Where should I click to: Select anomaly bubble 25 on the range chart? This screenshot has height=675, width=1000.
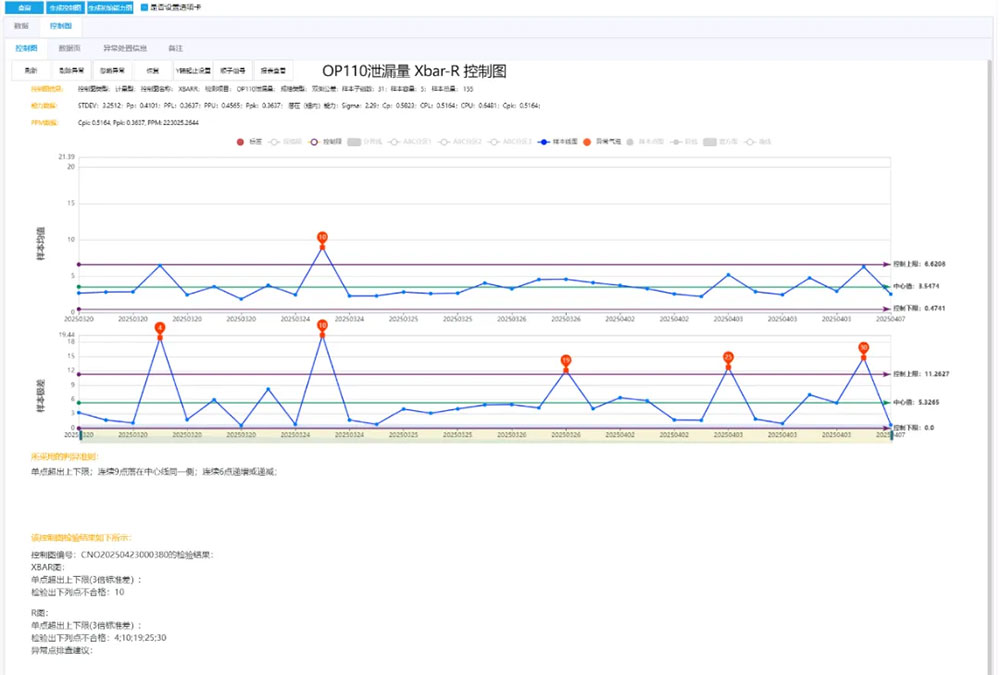point(728,357)
